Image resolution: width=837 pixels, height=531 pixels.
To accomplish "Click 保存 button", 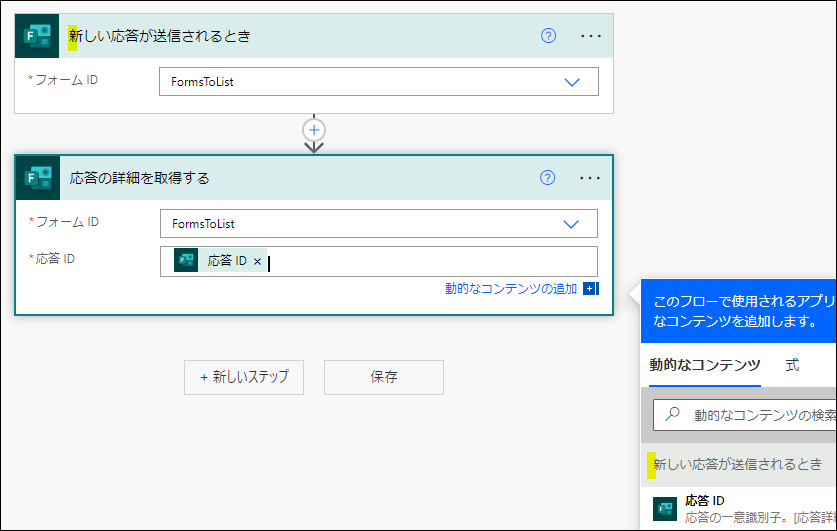I will [384, 377].
